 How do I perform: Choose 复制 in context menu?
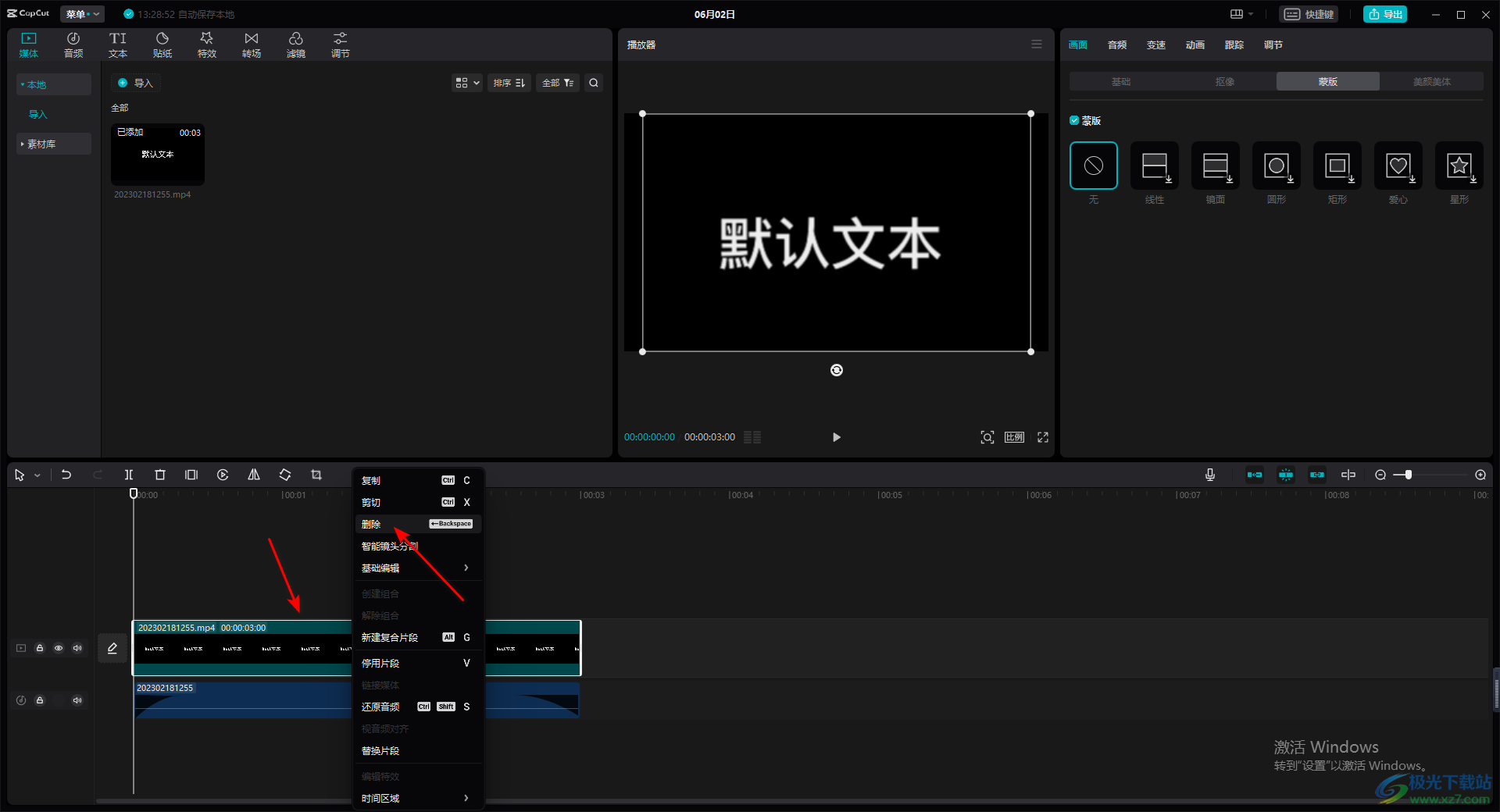click(418, 480)
